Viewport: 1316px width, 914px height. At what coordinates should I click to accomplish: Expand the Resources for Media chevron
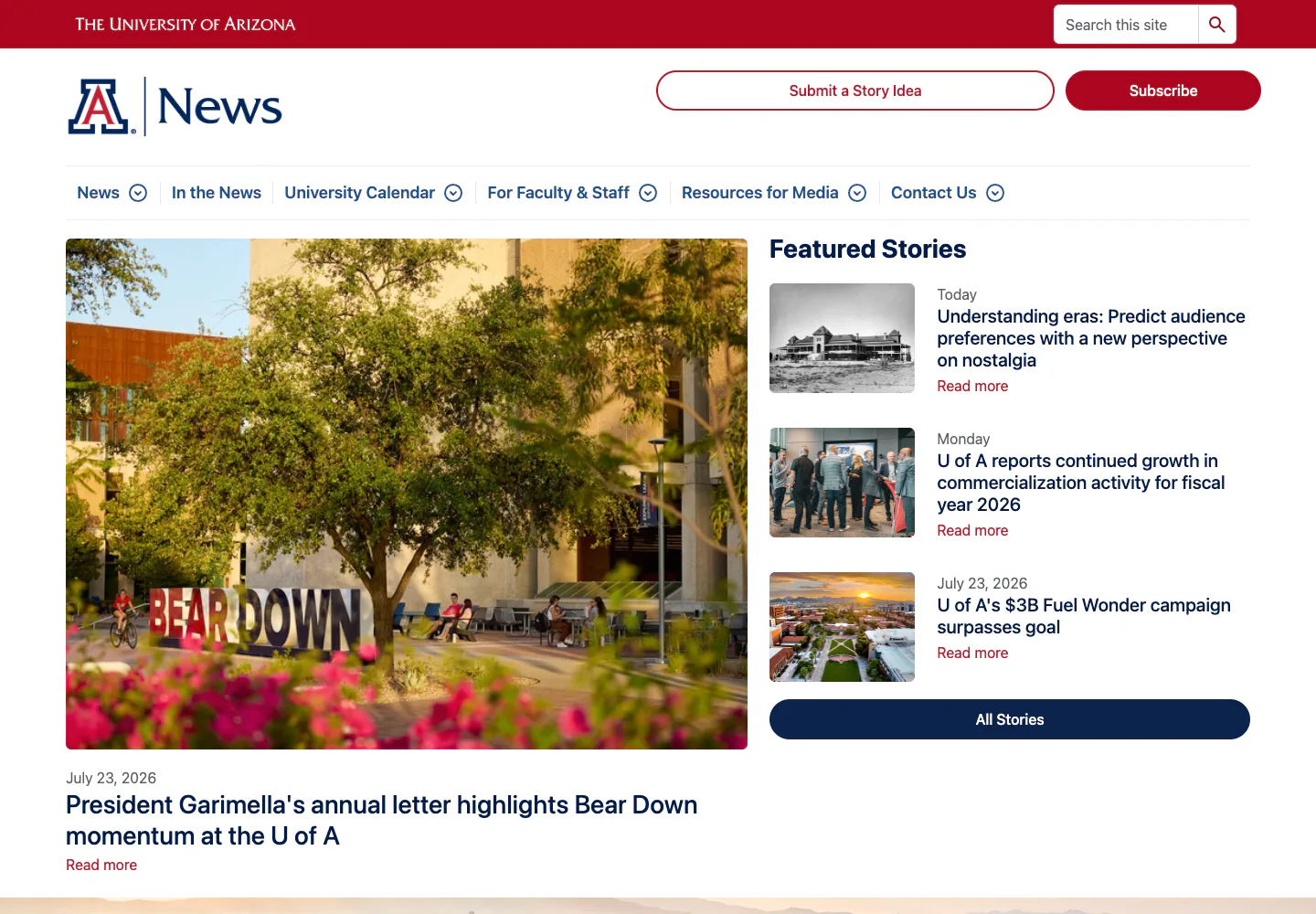click(x=857, y=193)
